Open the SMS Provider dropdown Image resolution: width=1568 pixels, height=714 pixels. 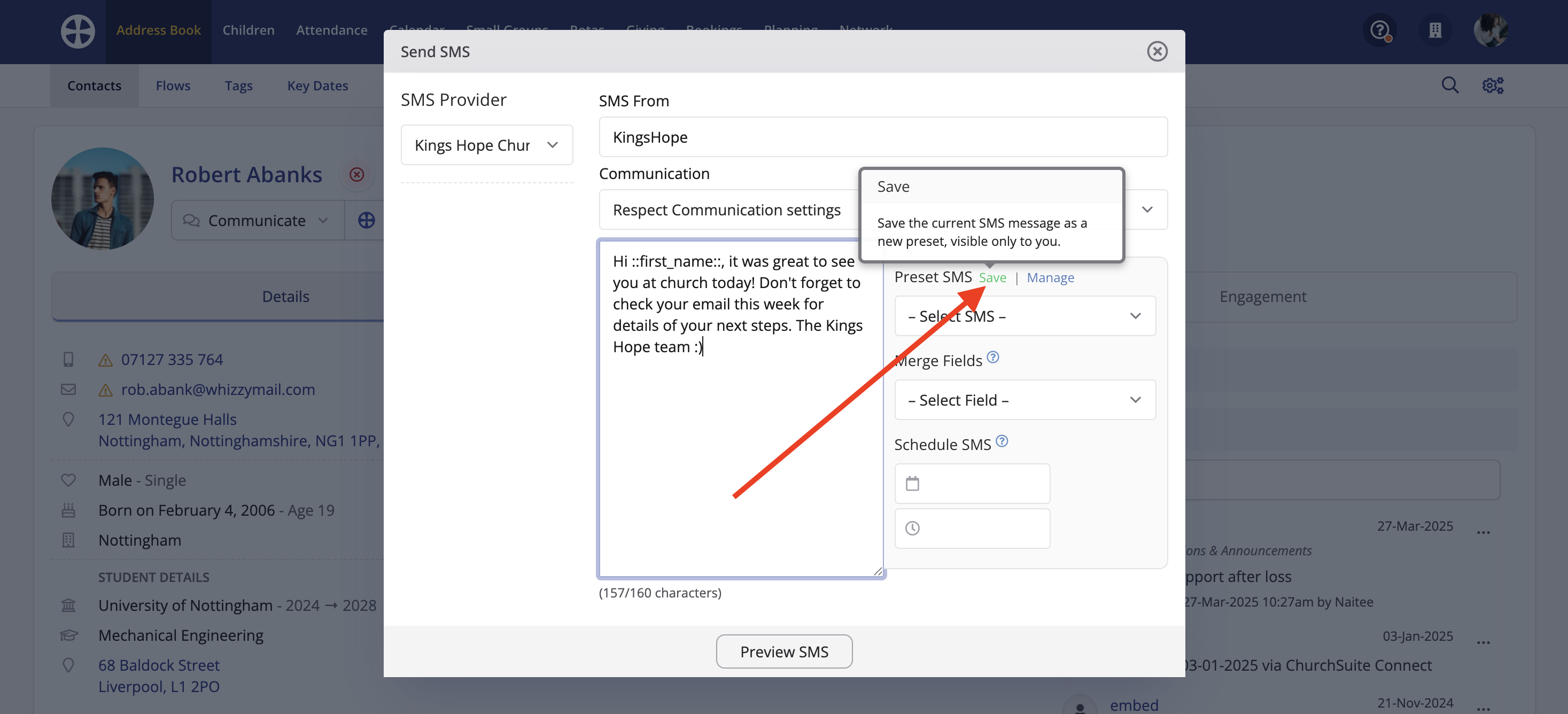click(x=486, y=145)
